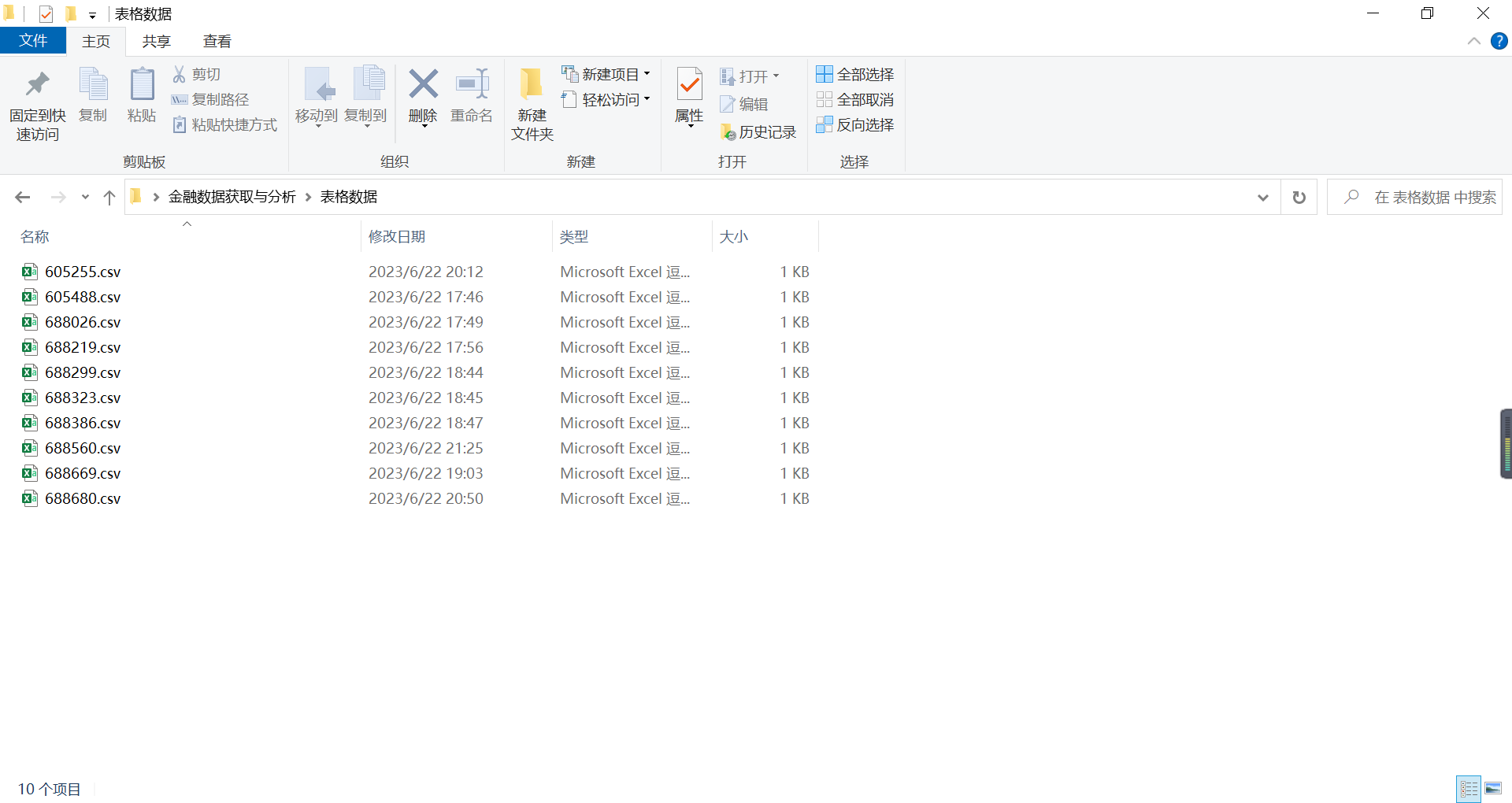The height and width of the screenshot is (803, 1512).
Task: Select file 605488.csv
Action: (x=83, y=297)
